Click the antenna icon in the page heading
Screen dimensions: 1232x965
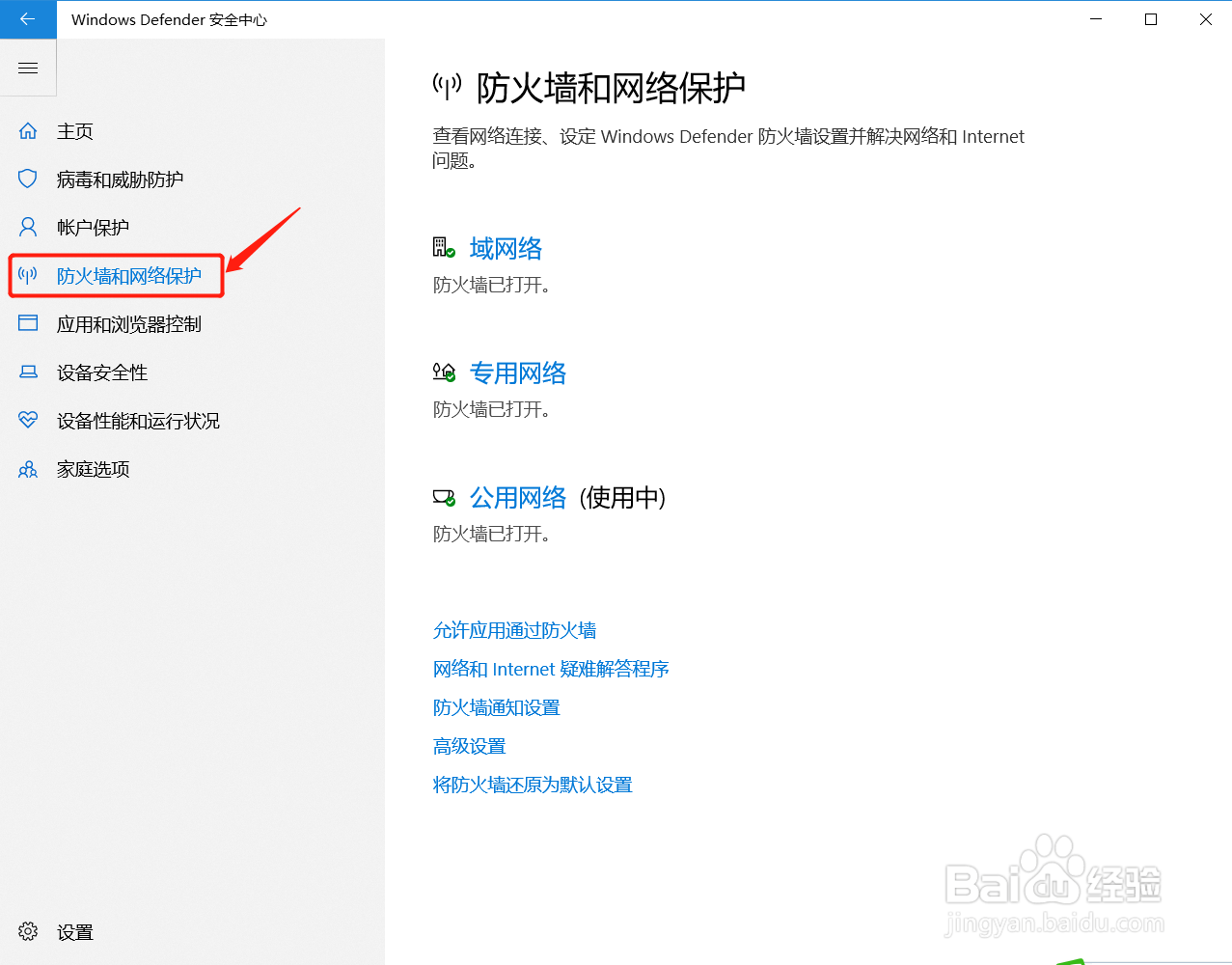coord(447,87)
